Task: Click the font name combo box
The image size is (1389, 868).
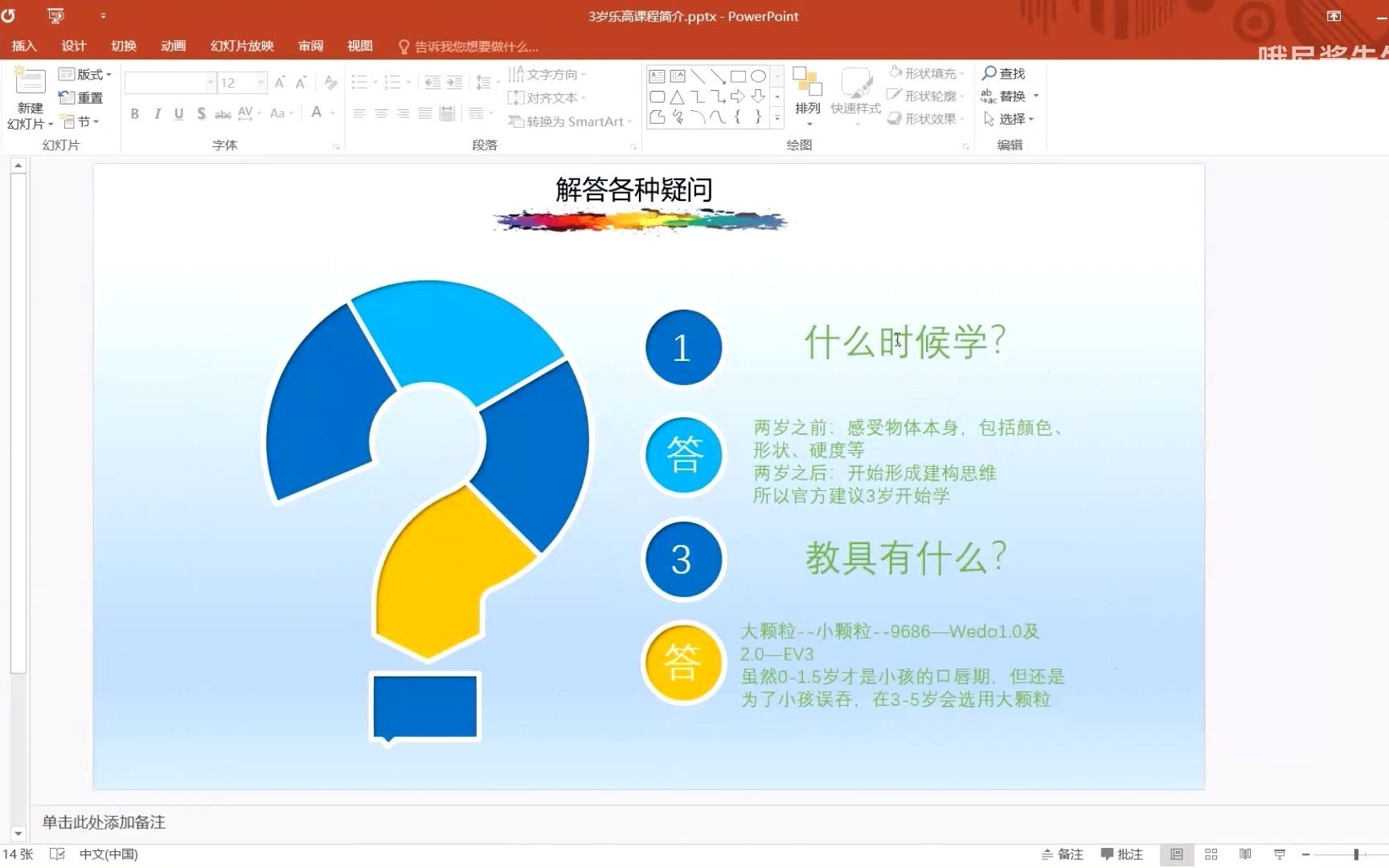Action: point(170,83)
